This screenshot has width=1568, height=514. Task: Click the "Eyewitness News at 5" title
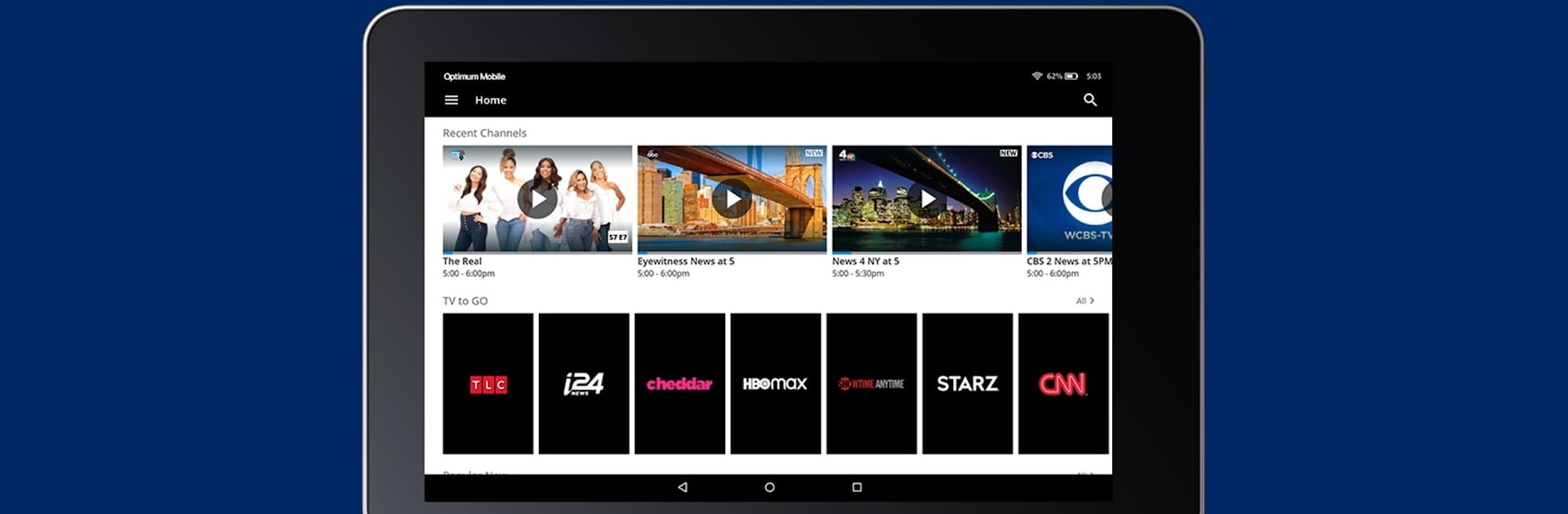click(686, 261)
